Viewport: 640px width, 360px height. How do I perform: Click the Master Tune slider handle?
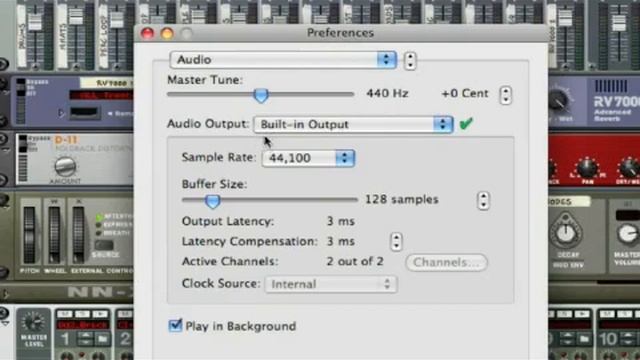(261, 95)
